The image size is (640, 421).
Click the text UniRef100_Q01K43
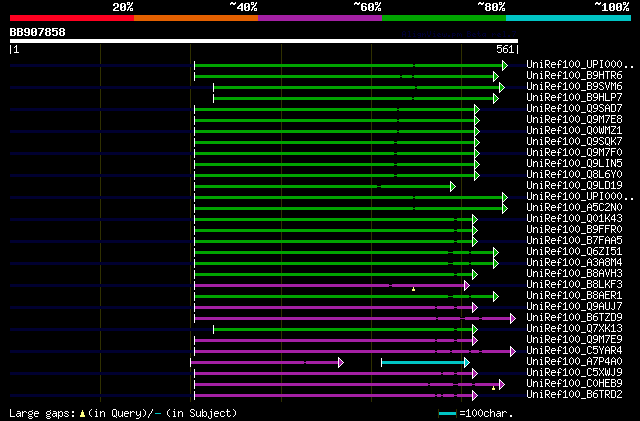point(574,219)
